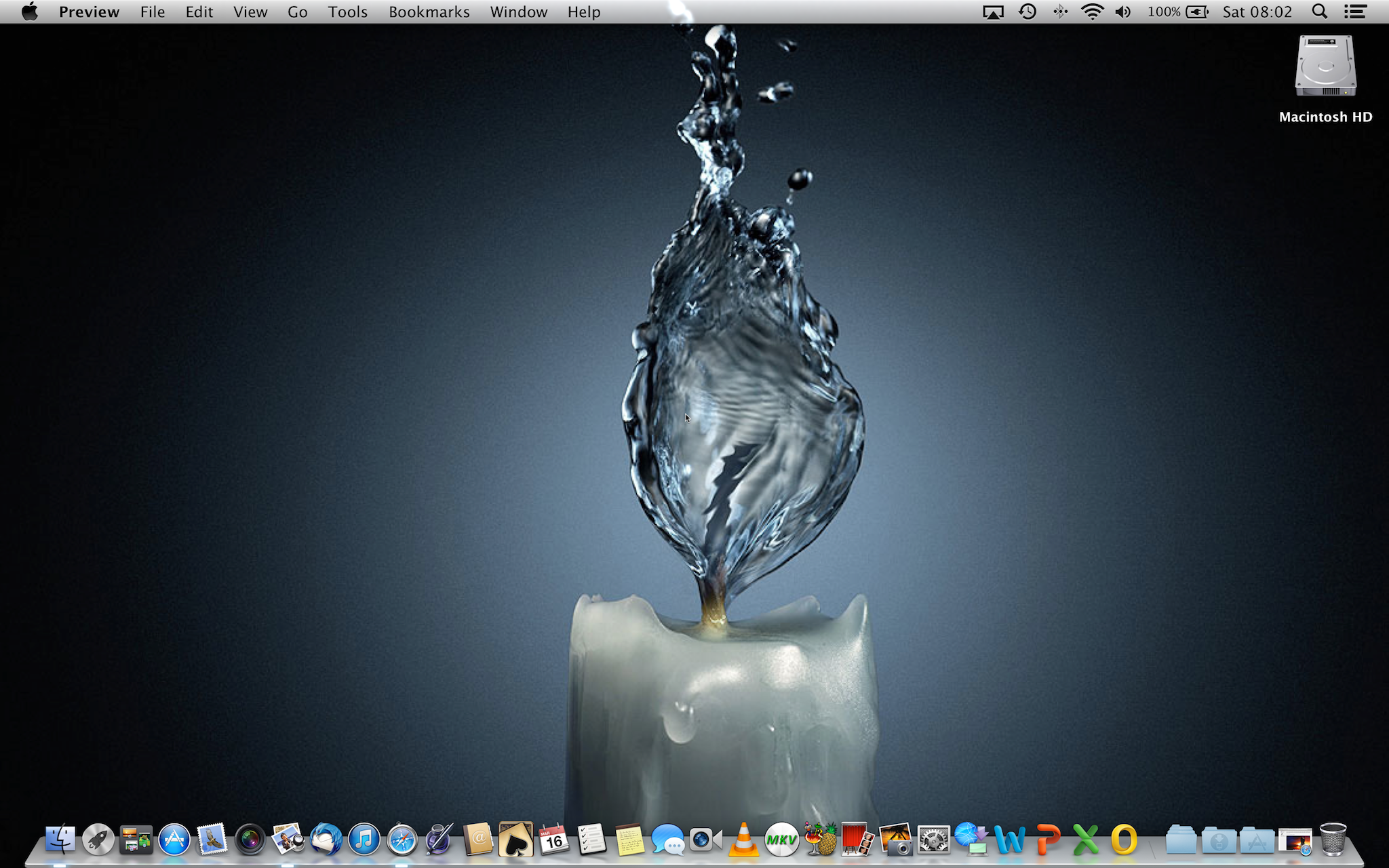
Task: Open Spotlight search magnifier
Action: [1319, 12]
